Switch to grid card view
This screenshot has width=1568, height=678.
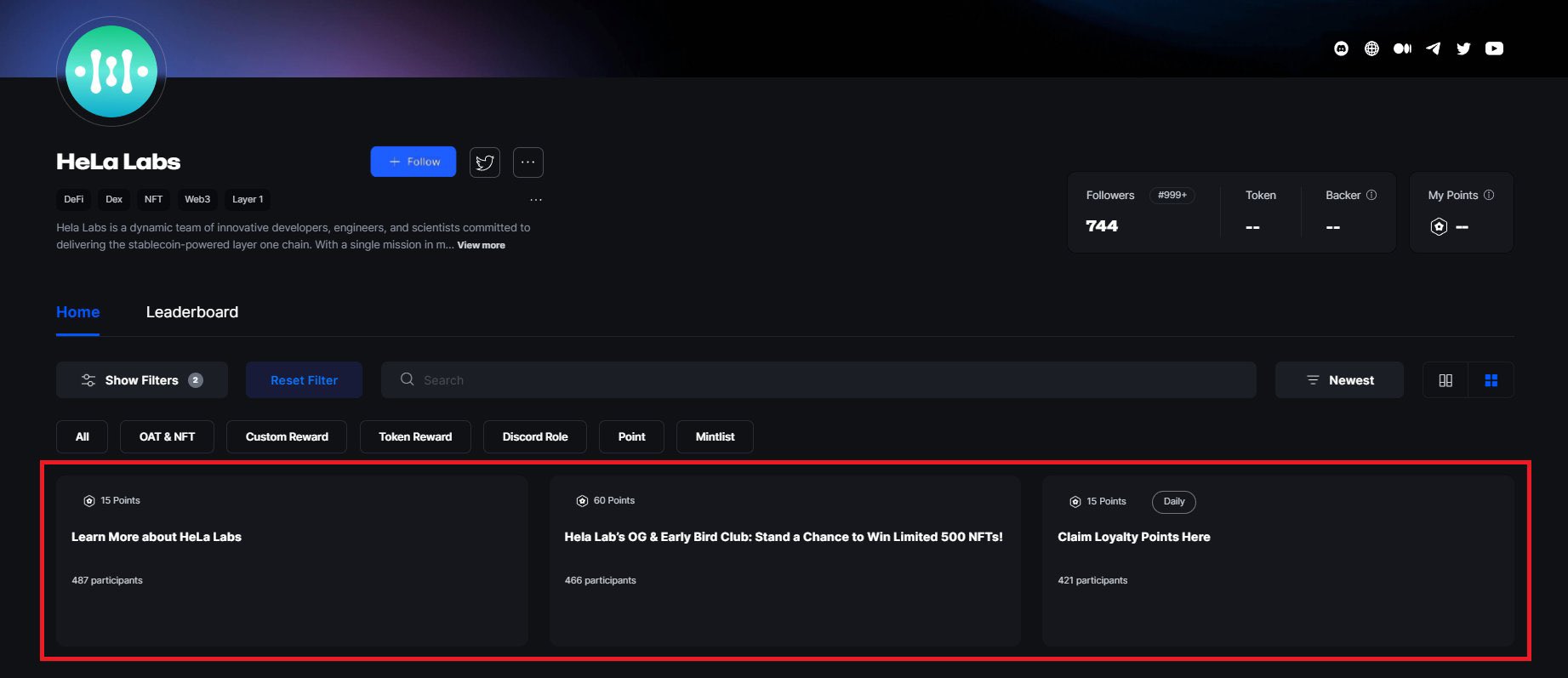(x=1491, y=380)
